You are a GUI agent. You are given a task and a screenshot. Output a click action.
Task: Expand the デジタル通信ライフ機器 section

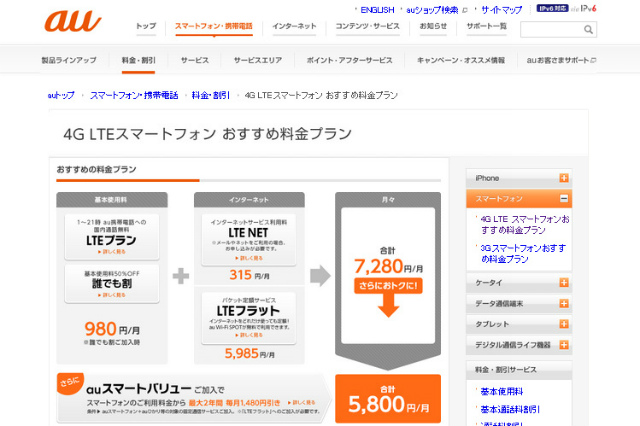click(564, 345)
